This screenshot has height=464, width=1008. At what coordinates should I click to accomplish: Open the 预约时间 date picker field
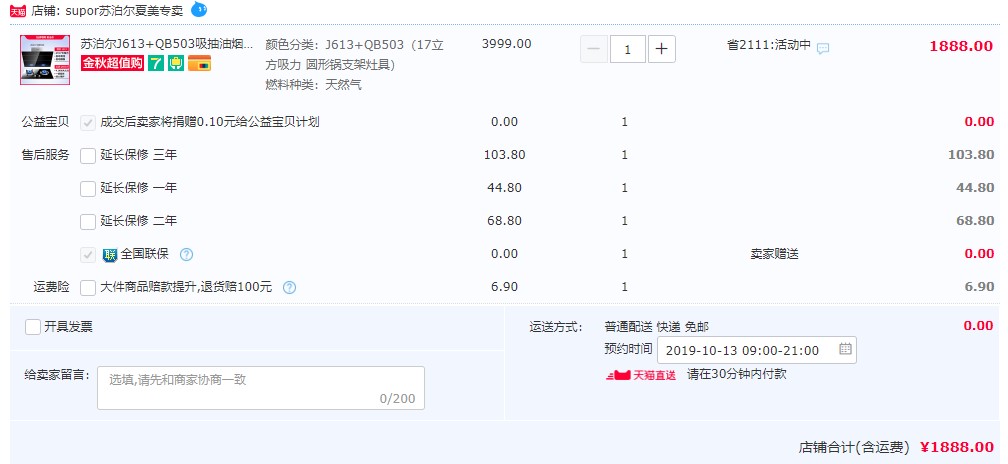[x=757, y=350]
